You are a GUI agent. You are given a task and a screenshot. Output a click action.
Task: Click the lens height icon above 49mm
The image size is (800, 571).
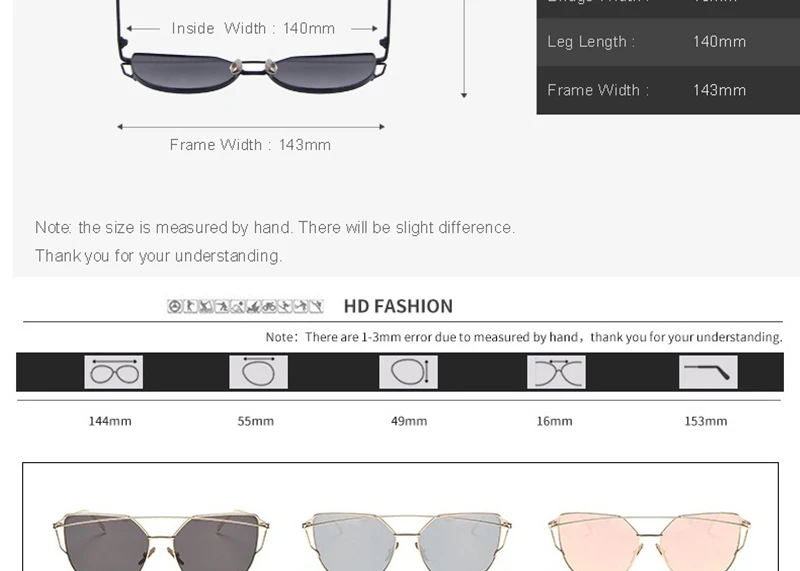(408, 372)
